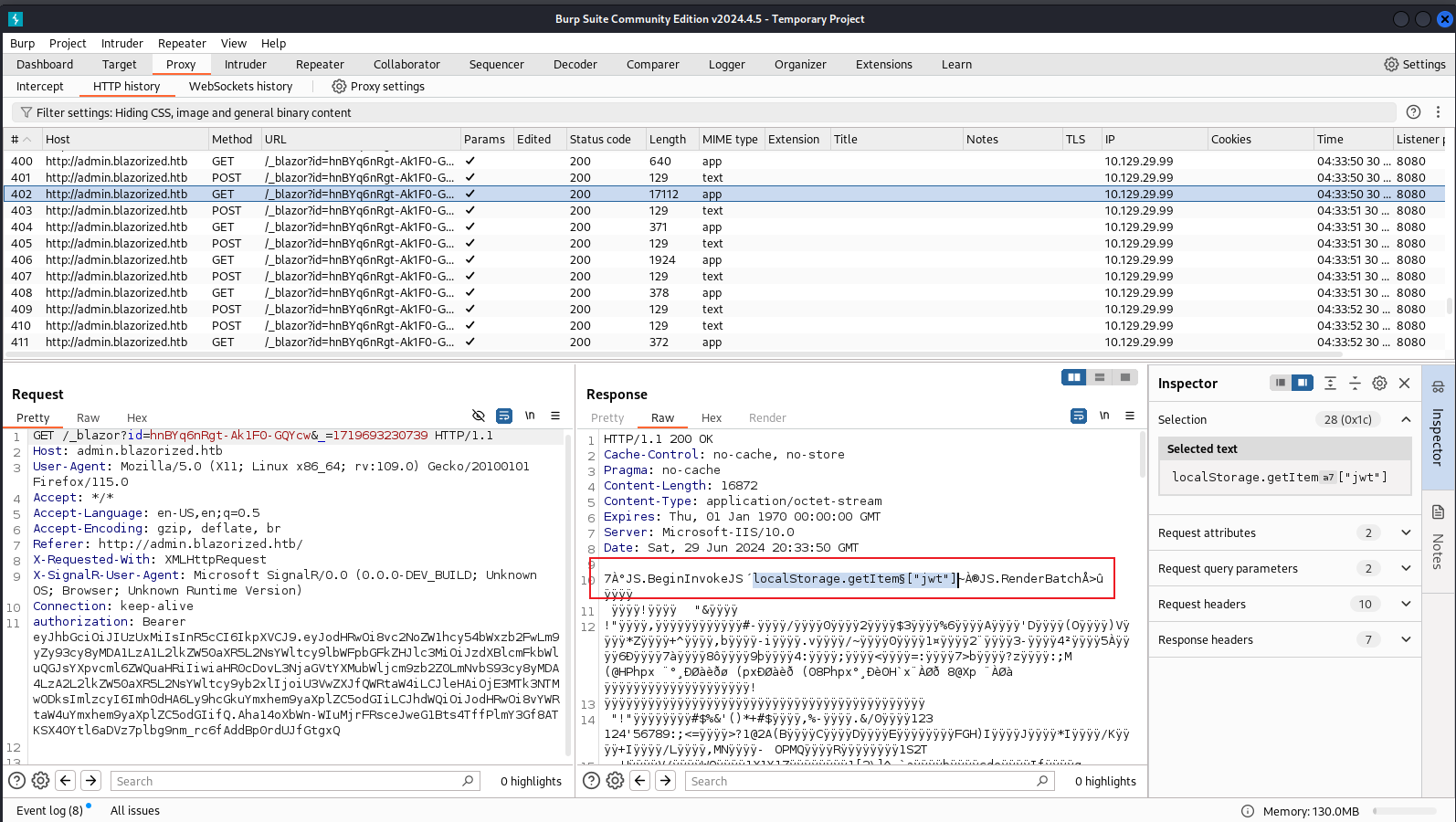
Task: Toggle word wrap in the Response pane
Action: (1079, 416)
